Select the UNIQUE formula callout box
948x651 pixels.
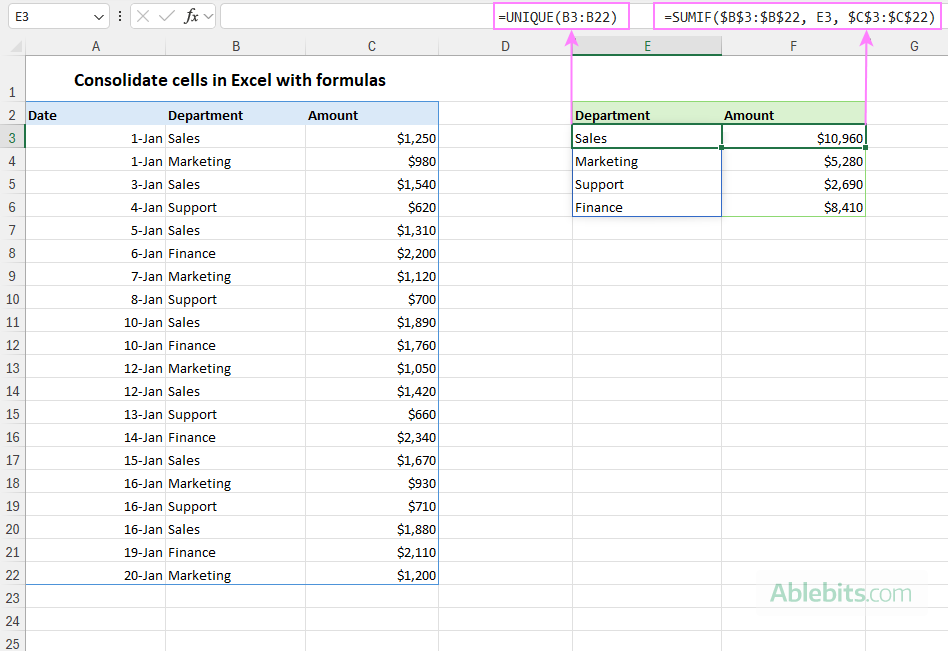click(561, 16)
